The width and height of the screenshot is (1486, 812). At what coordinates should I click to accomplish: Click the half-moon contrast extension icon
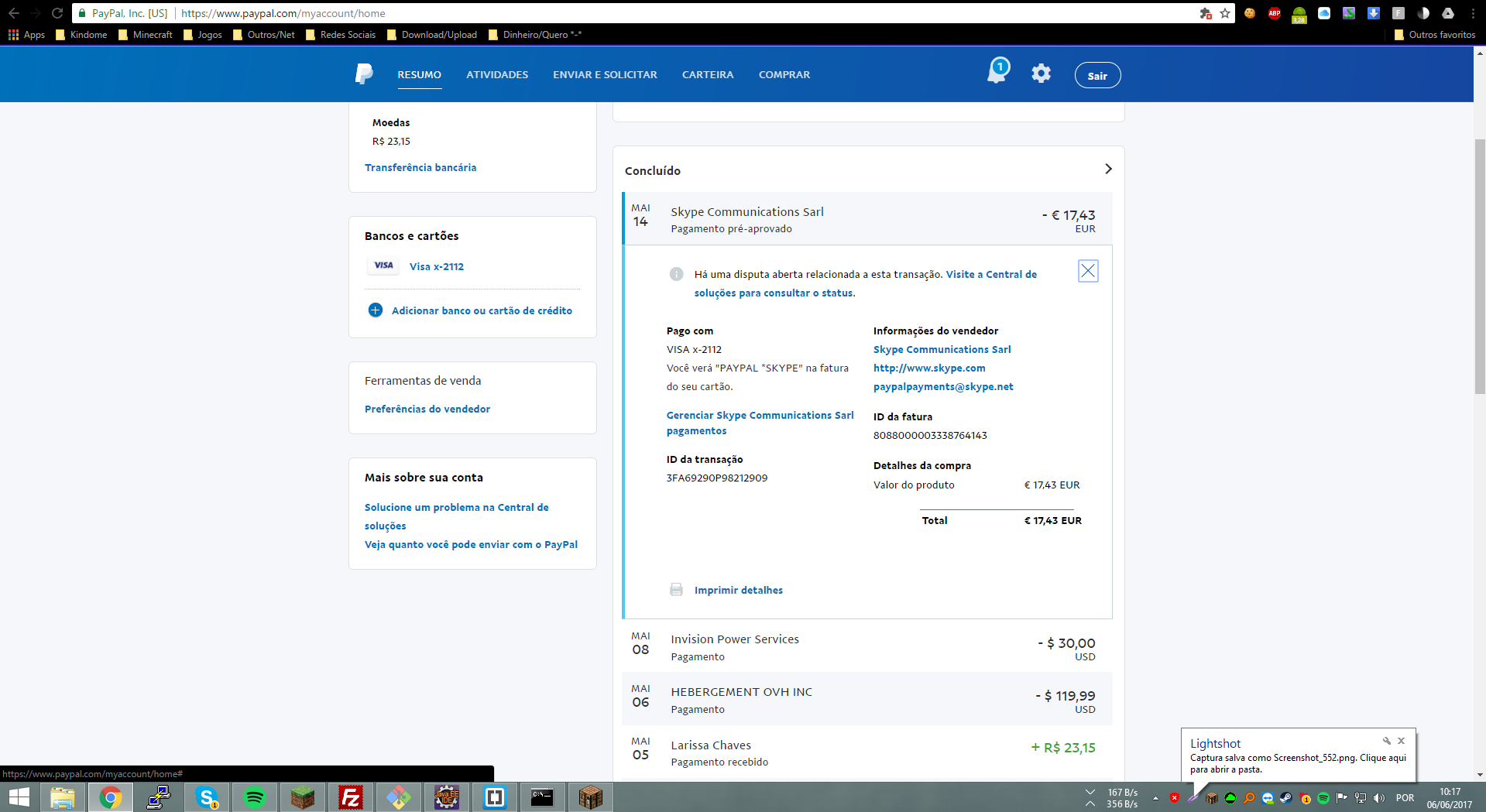(x=1423, y=13)
